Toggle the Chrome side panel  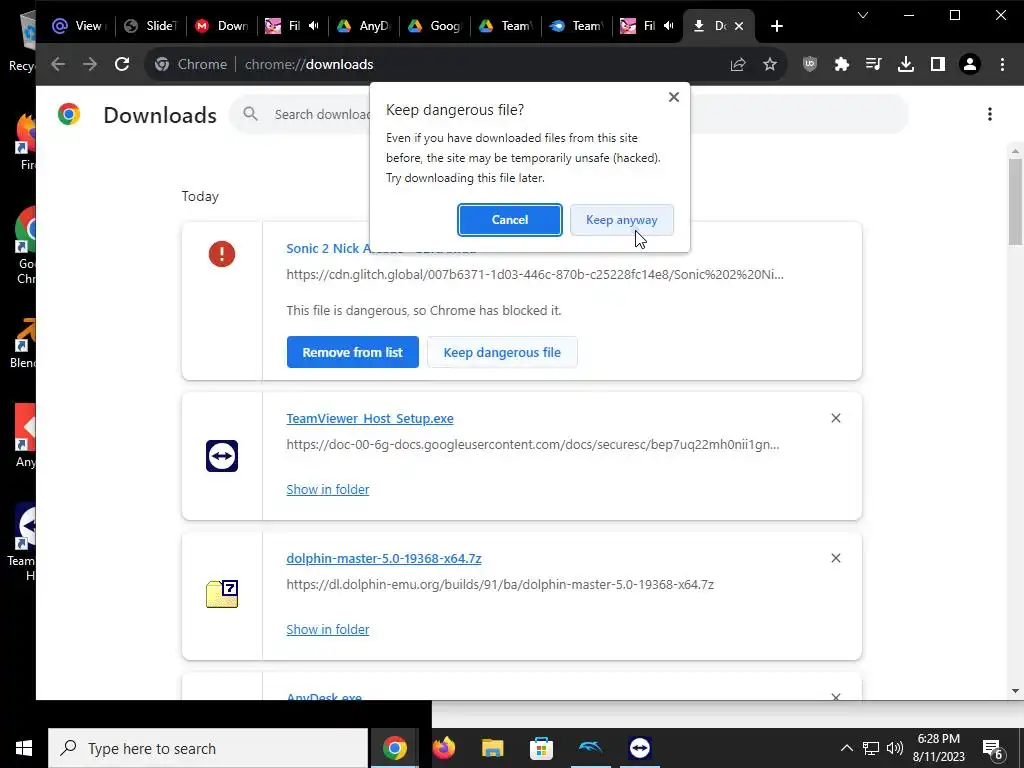click(x=938, y=64)
